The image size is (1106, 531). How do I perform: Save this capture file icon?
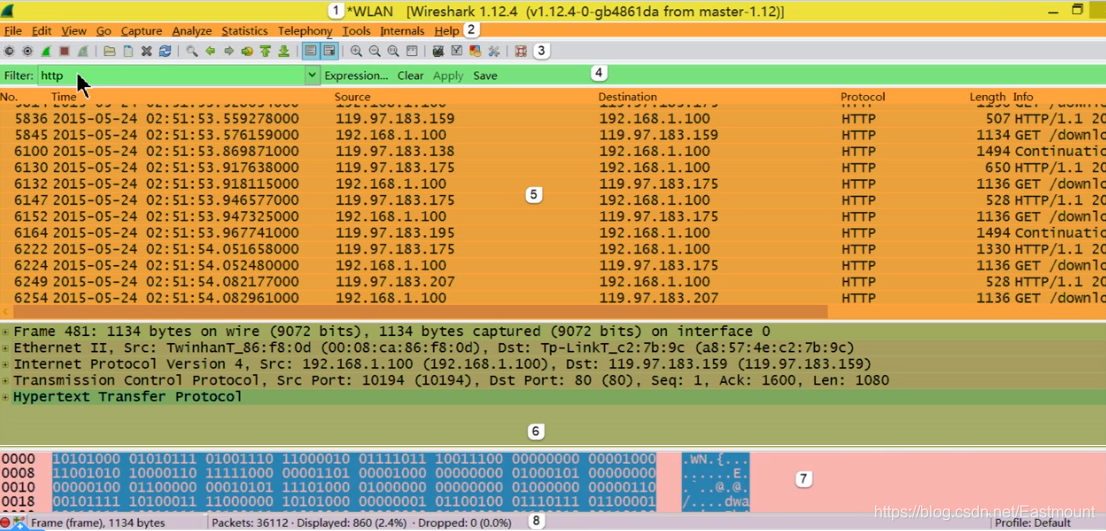point(128,51)
